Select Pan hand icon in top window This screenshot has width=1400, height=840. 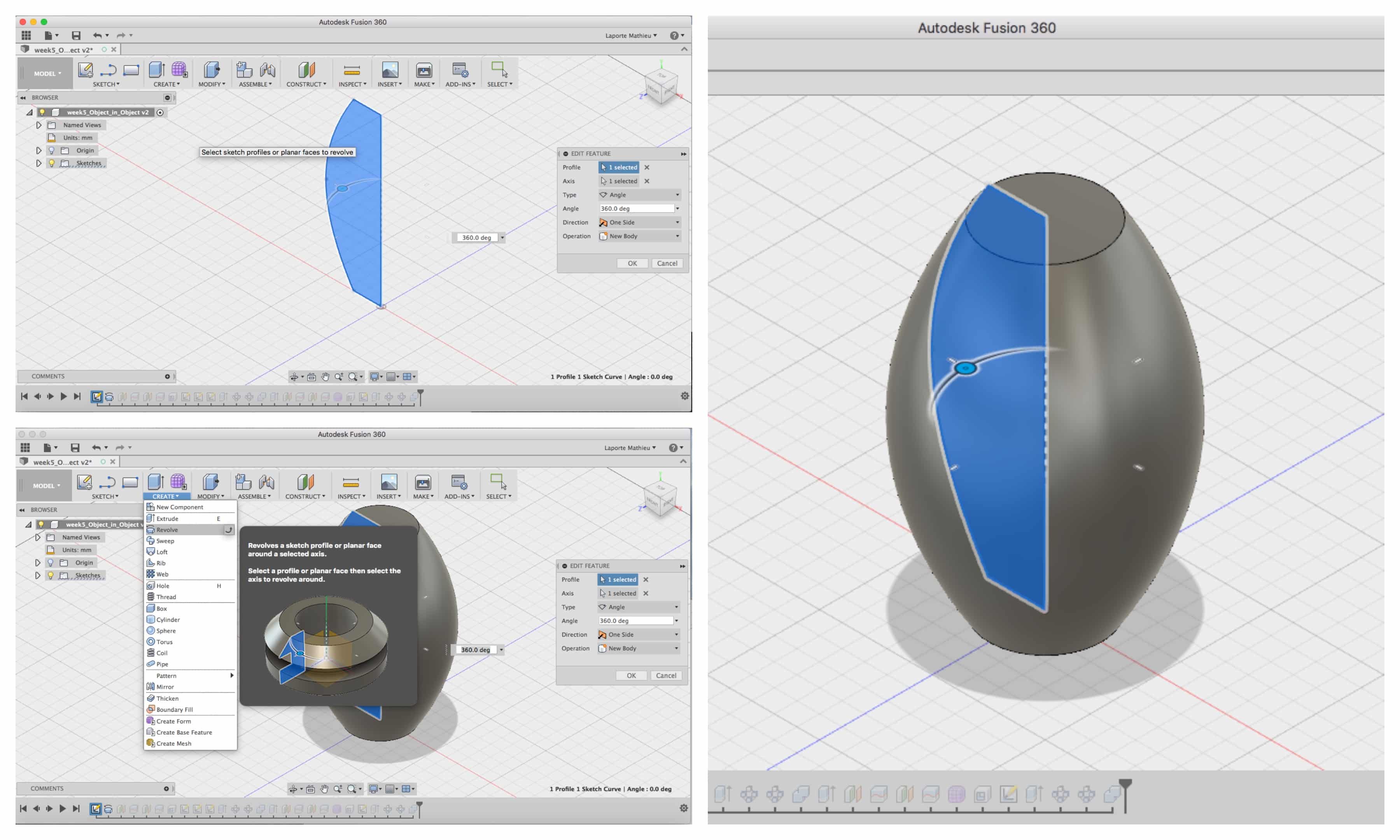(325, 376)
